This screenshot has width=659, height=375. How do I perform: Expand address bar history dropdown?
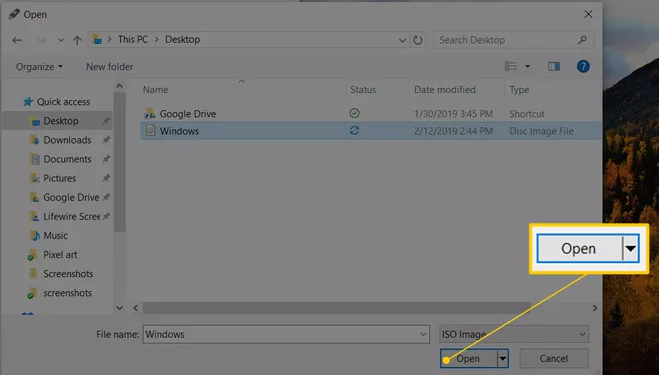pos(402,40)
